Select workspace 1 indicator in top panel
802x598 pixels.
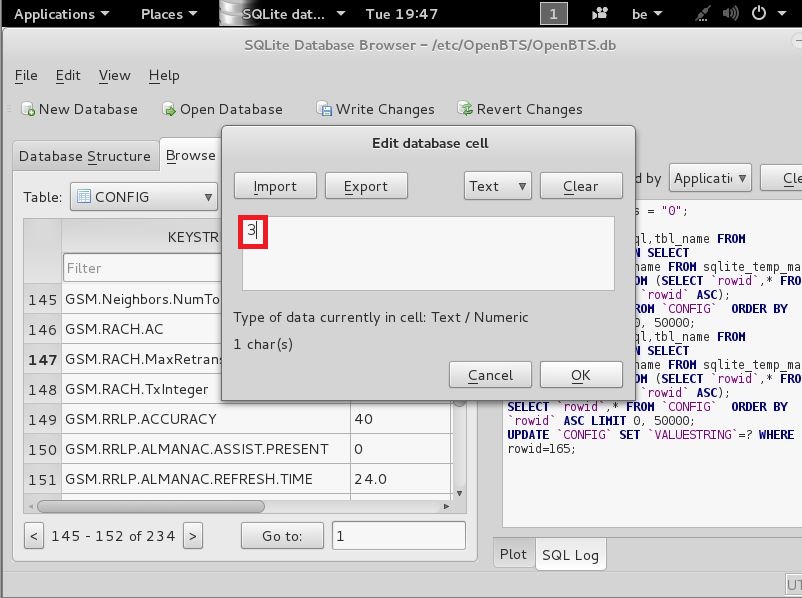[x=553, y=13]
